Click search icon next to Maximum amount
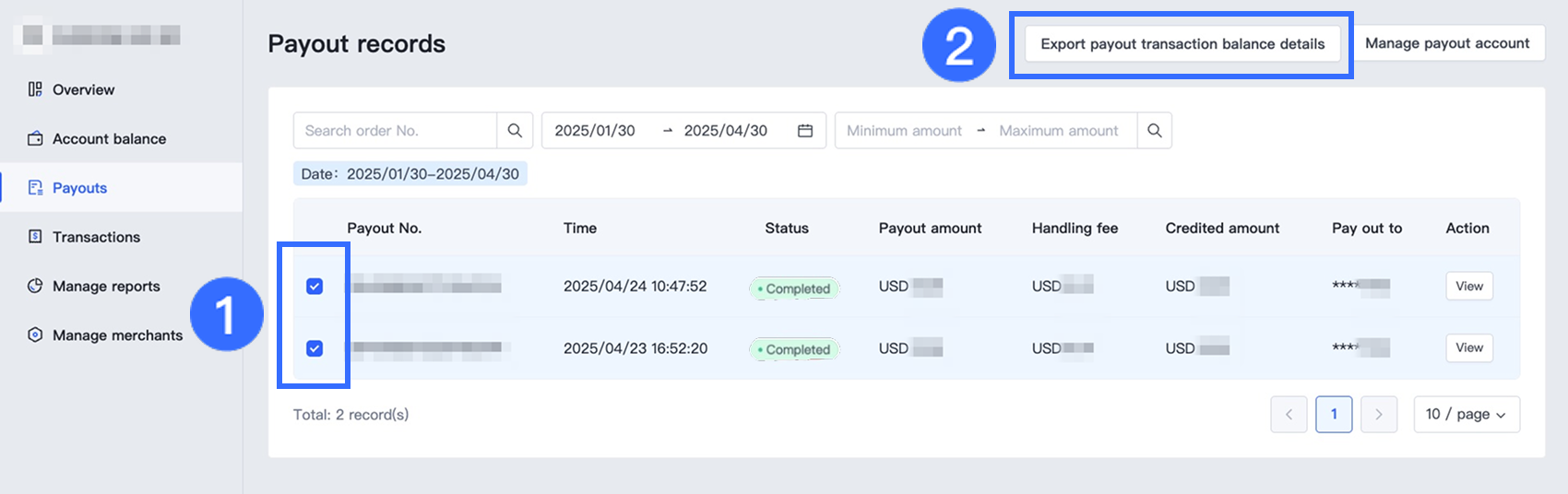Image resolution: width=1568 pixels, height=494 pixels. 1154,131
